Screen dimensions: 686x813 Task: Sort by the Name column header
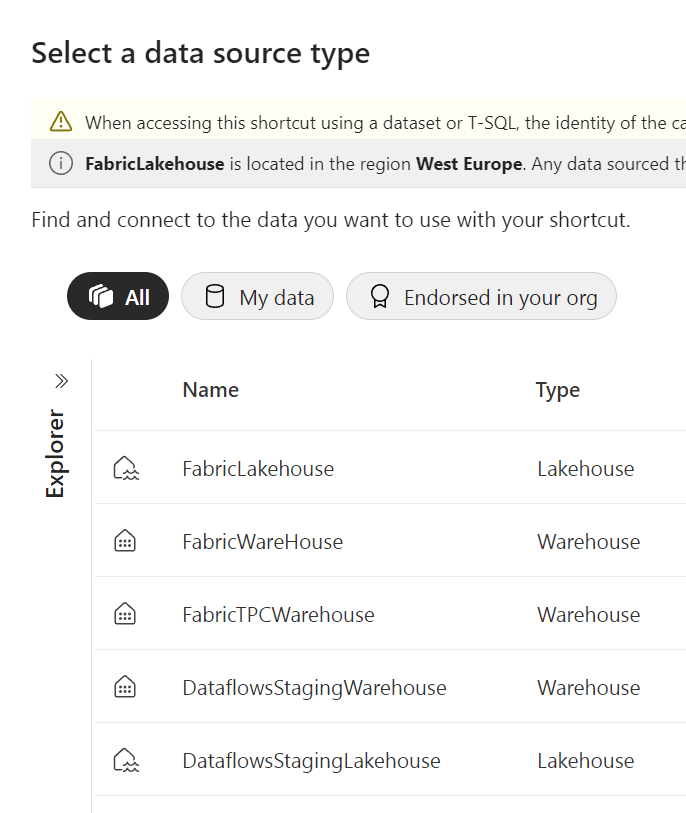click(210, 390)
